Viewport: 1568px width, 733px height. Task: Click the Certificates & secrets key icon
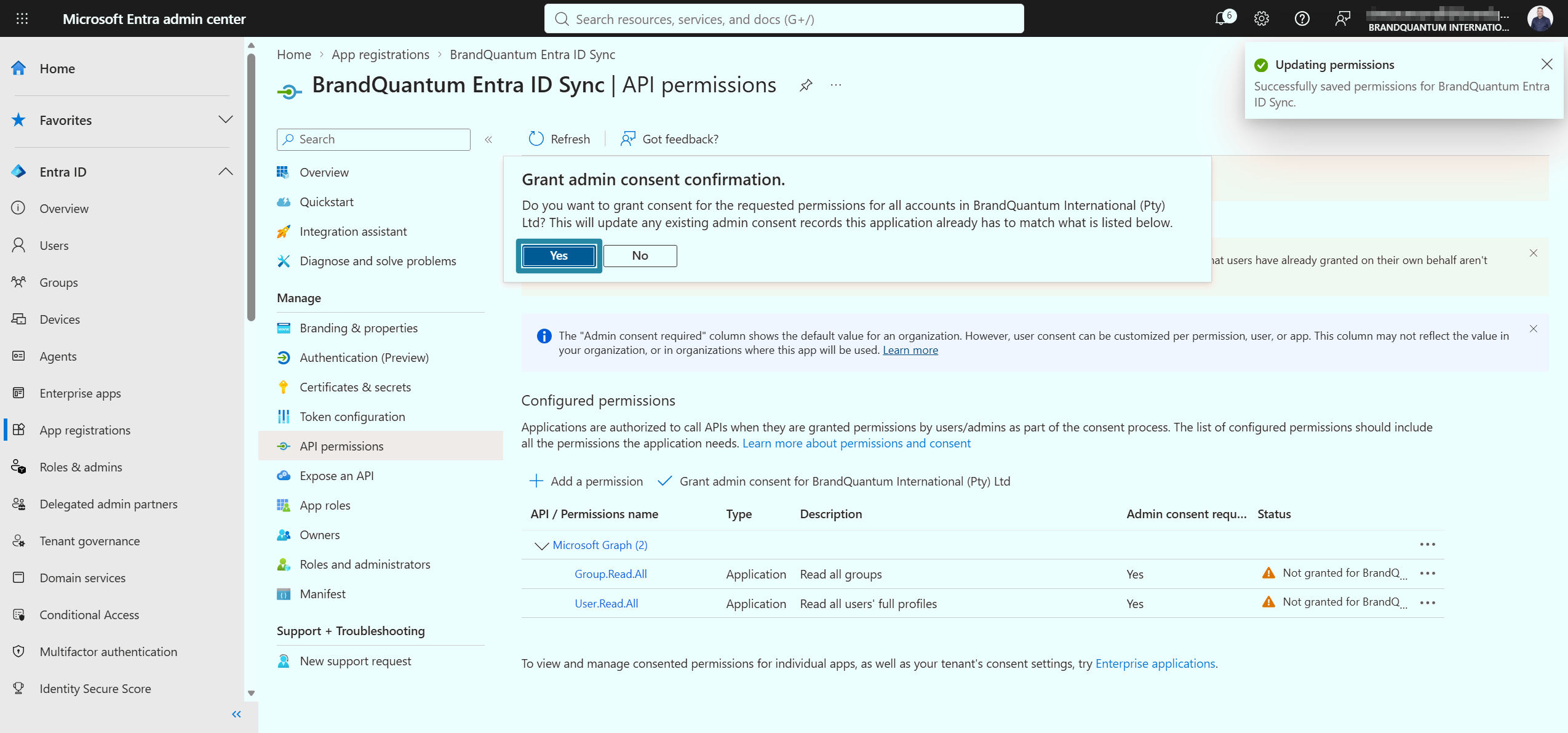tap(283, 387)
